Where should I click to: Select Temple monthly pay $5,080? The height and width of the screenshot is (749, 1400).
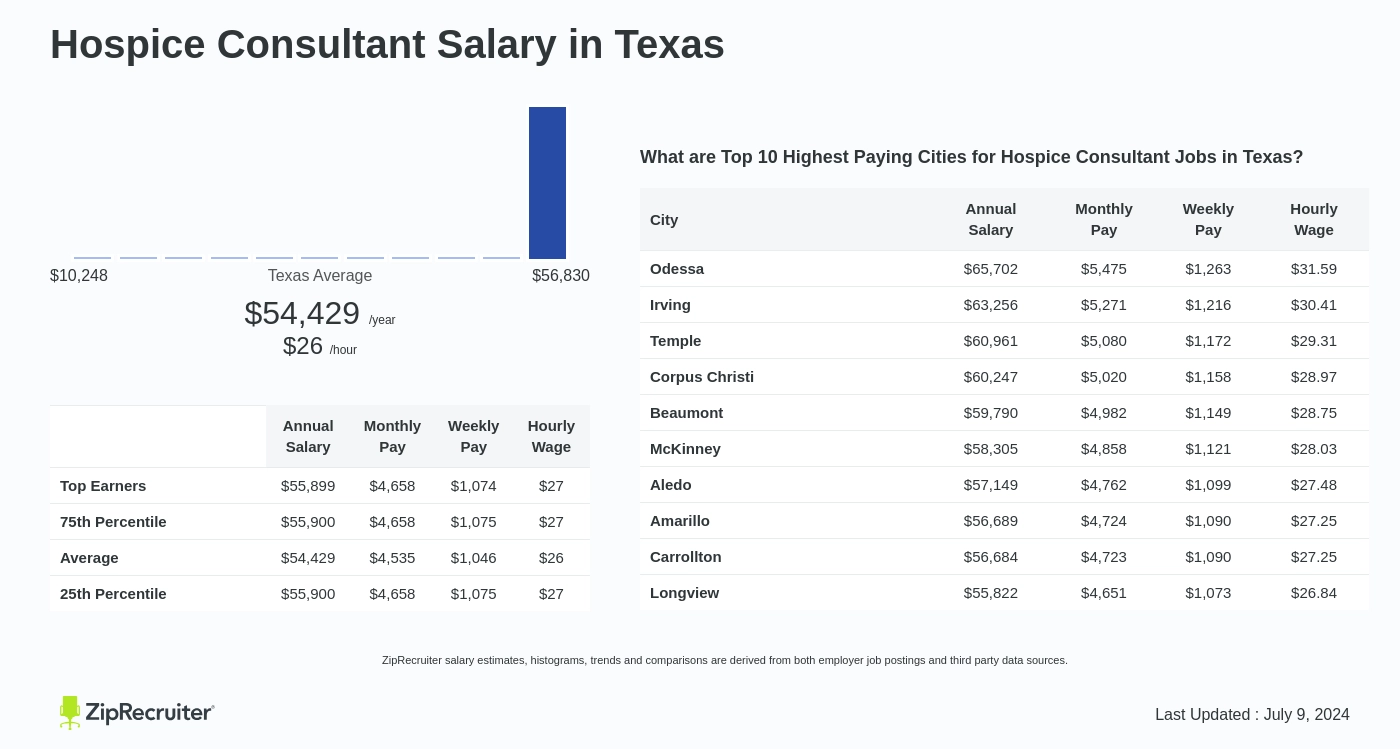click(x=1104, y=340)
